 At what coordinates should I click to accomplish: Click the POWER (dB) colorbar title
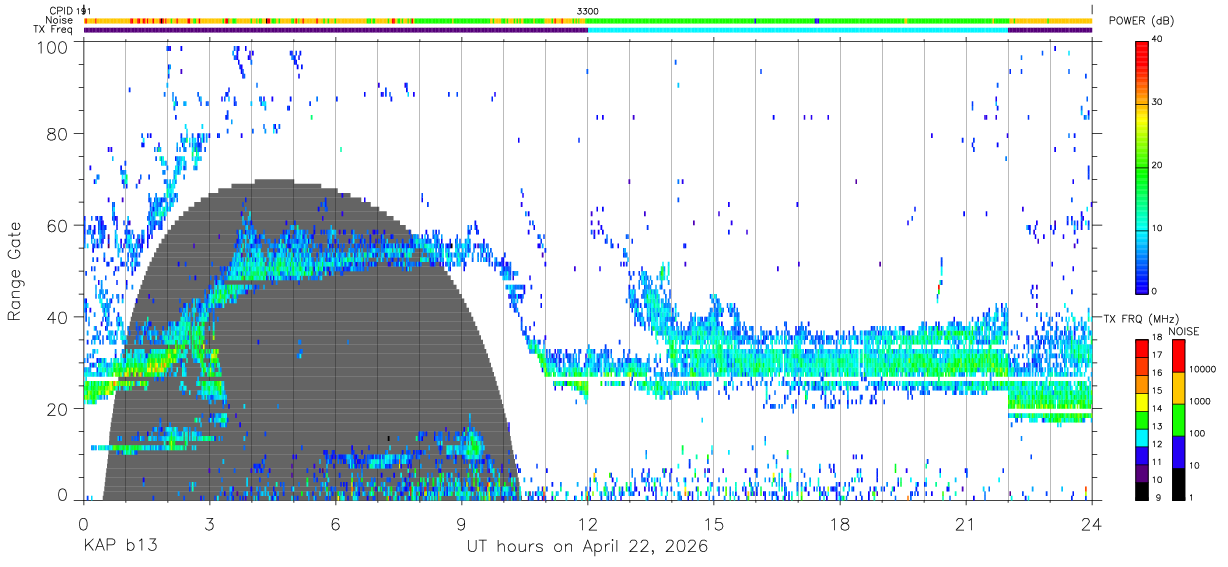click(1141, 21)
